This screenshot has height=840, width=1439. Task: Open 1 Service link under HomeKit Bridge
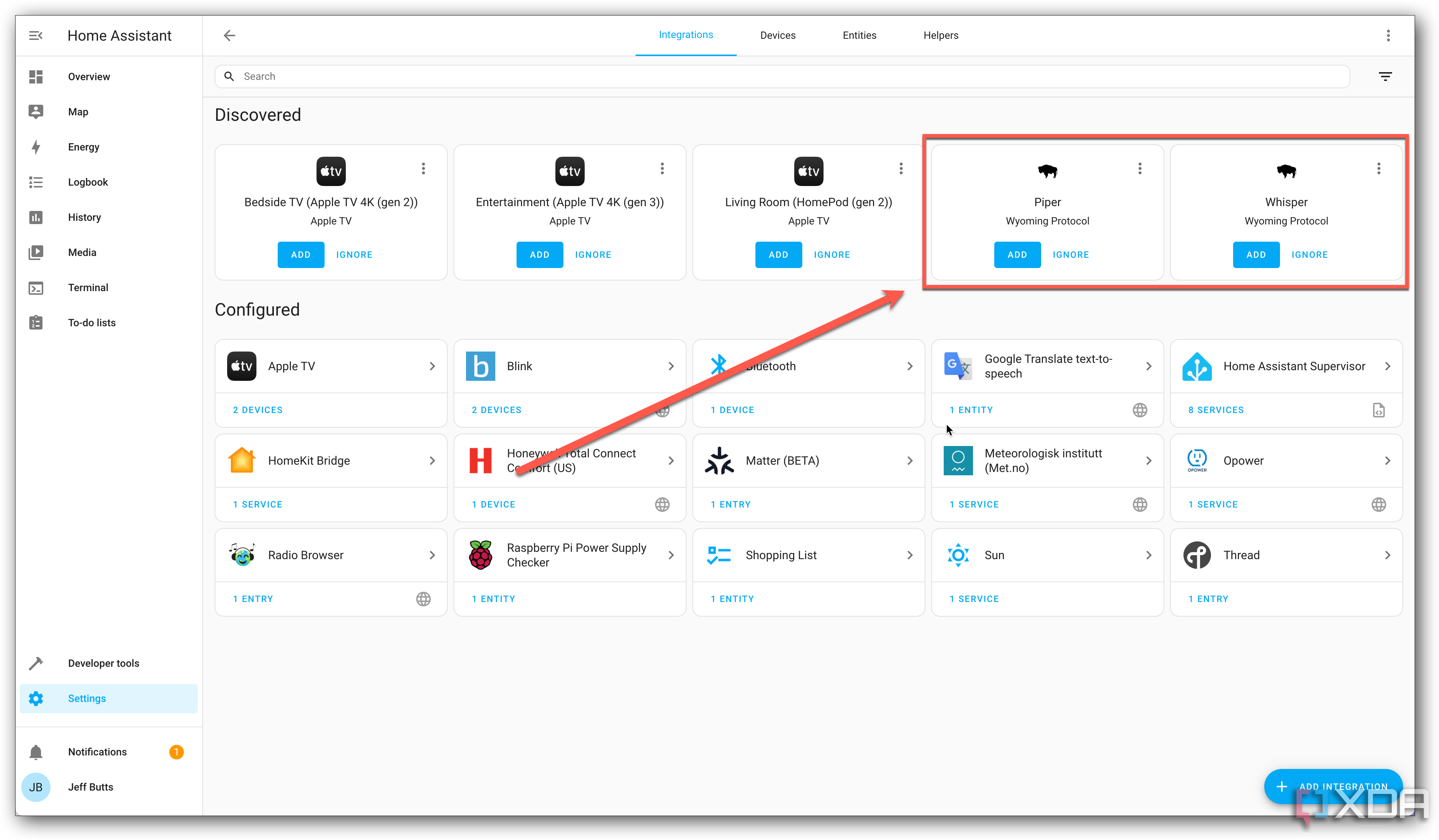point(258,505)
